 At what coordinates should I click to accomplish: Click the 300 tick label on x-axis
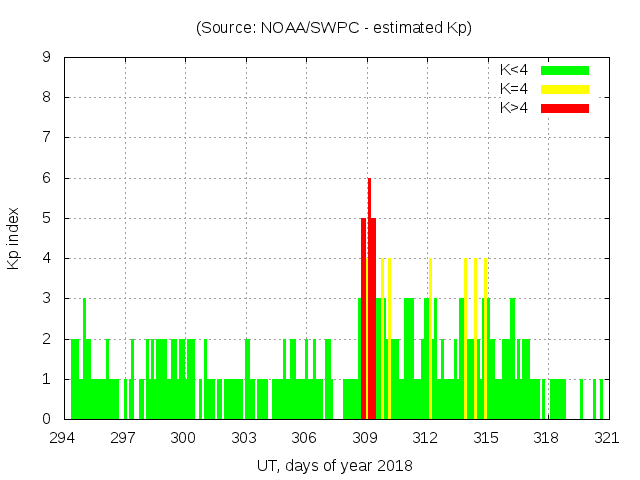(x=184, y=438)
